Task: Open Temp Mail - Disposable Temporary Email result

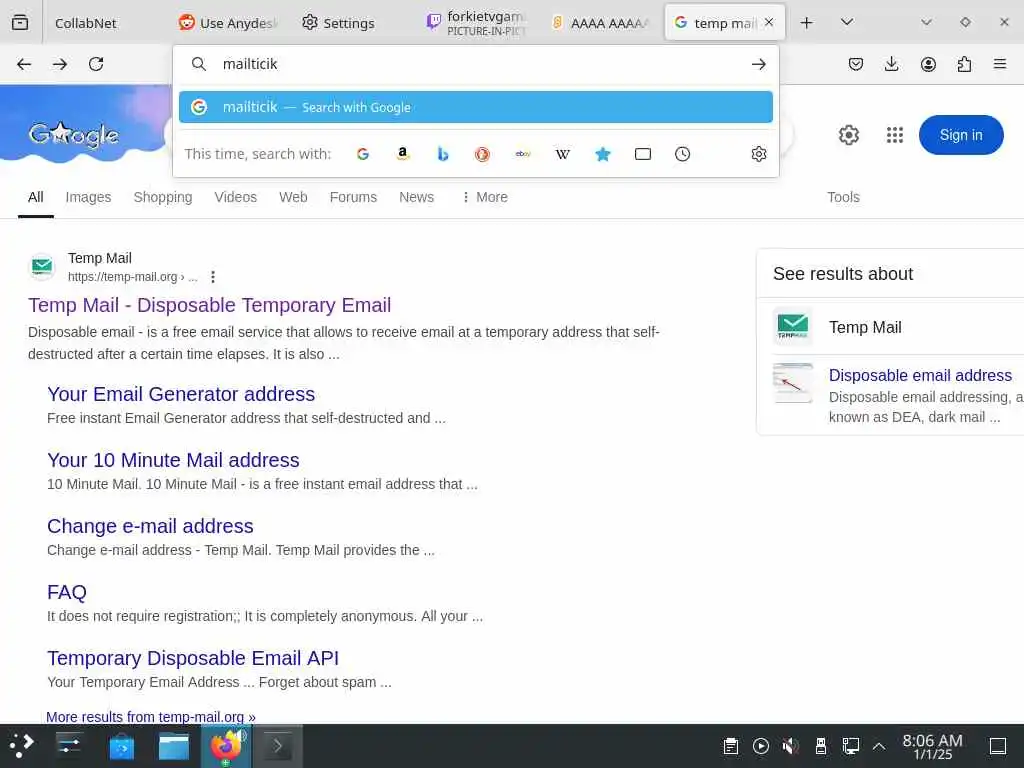Action: (x=210, y=305)
